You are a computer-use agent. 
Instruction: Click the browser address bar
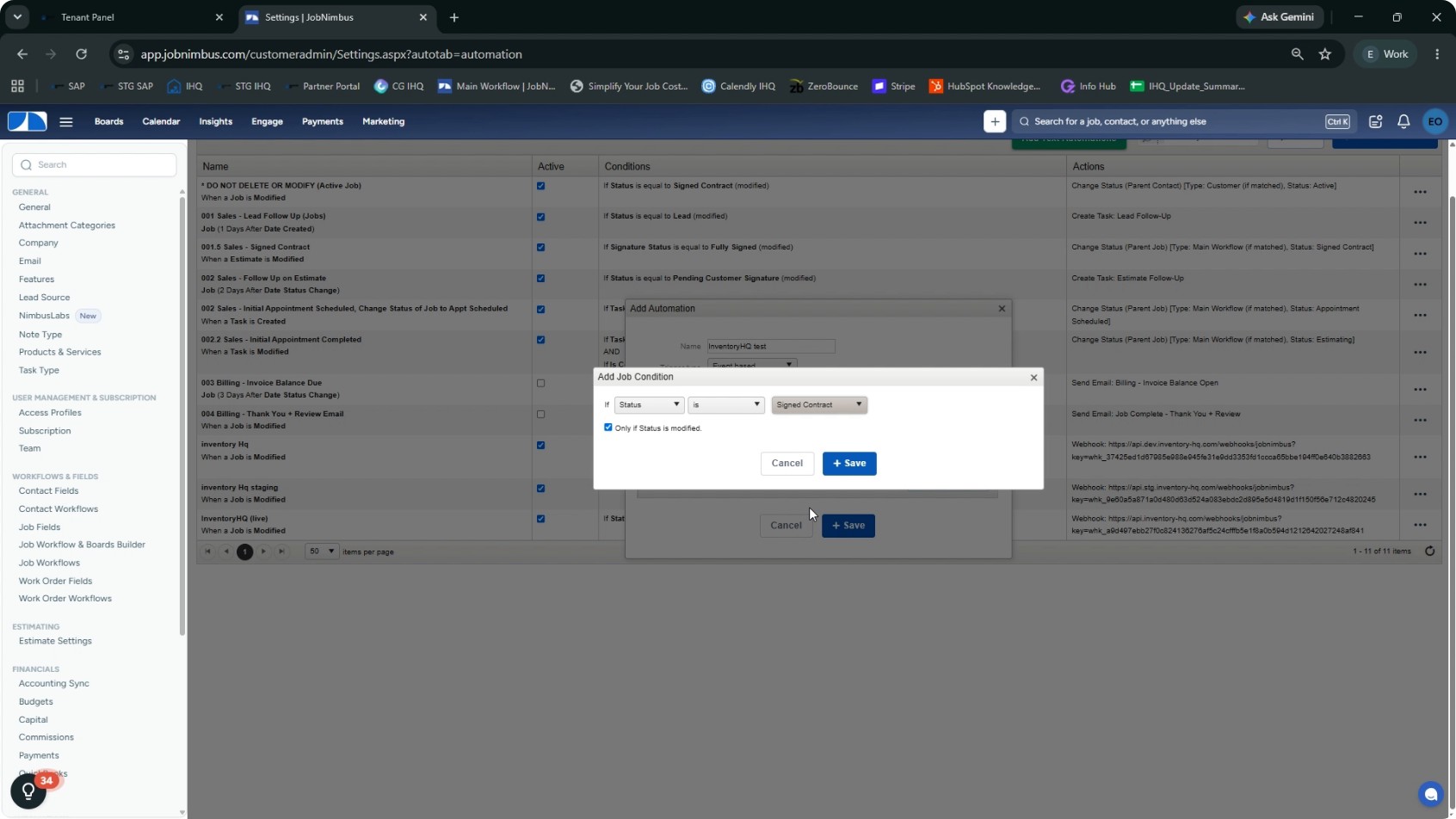tap(697, 54)
